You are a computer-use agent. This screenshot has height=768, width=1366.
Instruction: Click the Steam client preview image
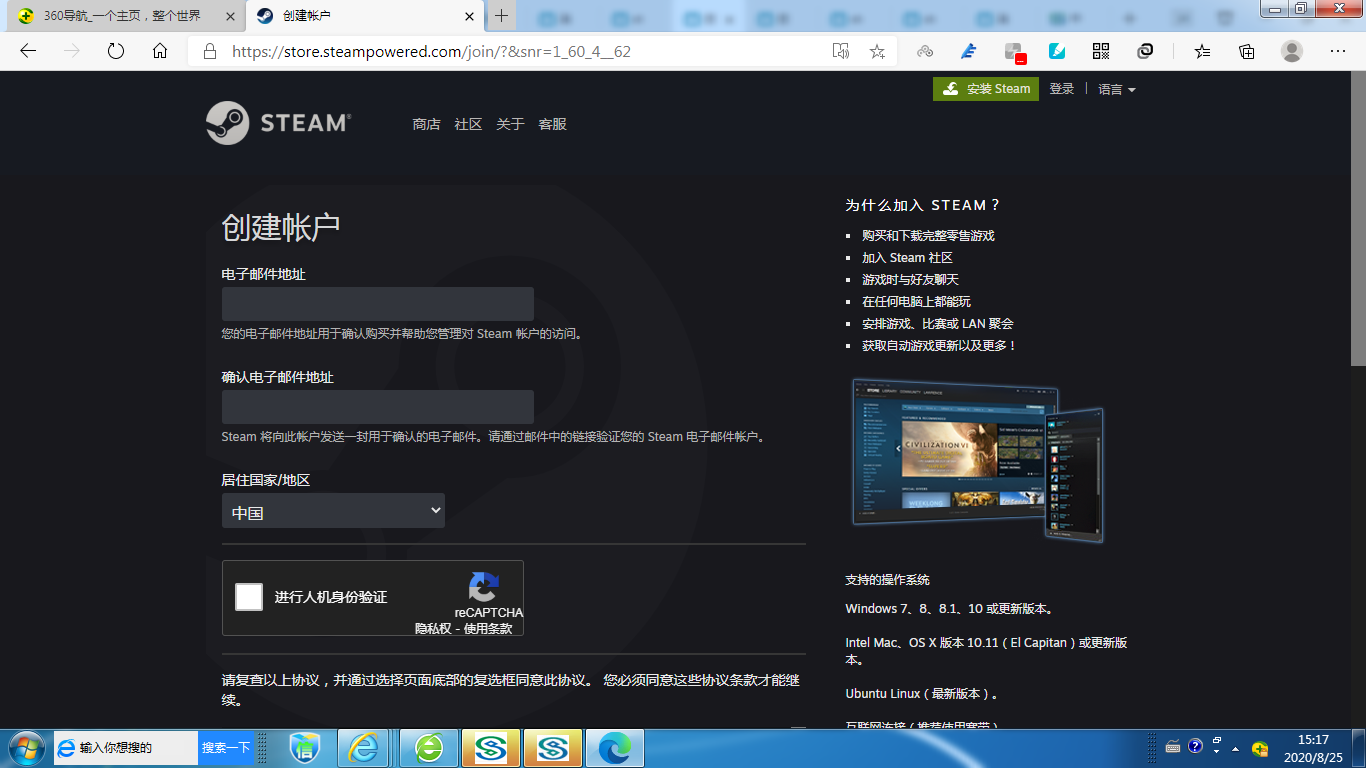click(977, 459)
